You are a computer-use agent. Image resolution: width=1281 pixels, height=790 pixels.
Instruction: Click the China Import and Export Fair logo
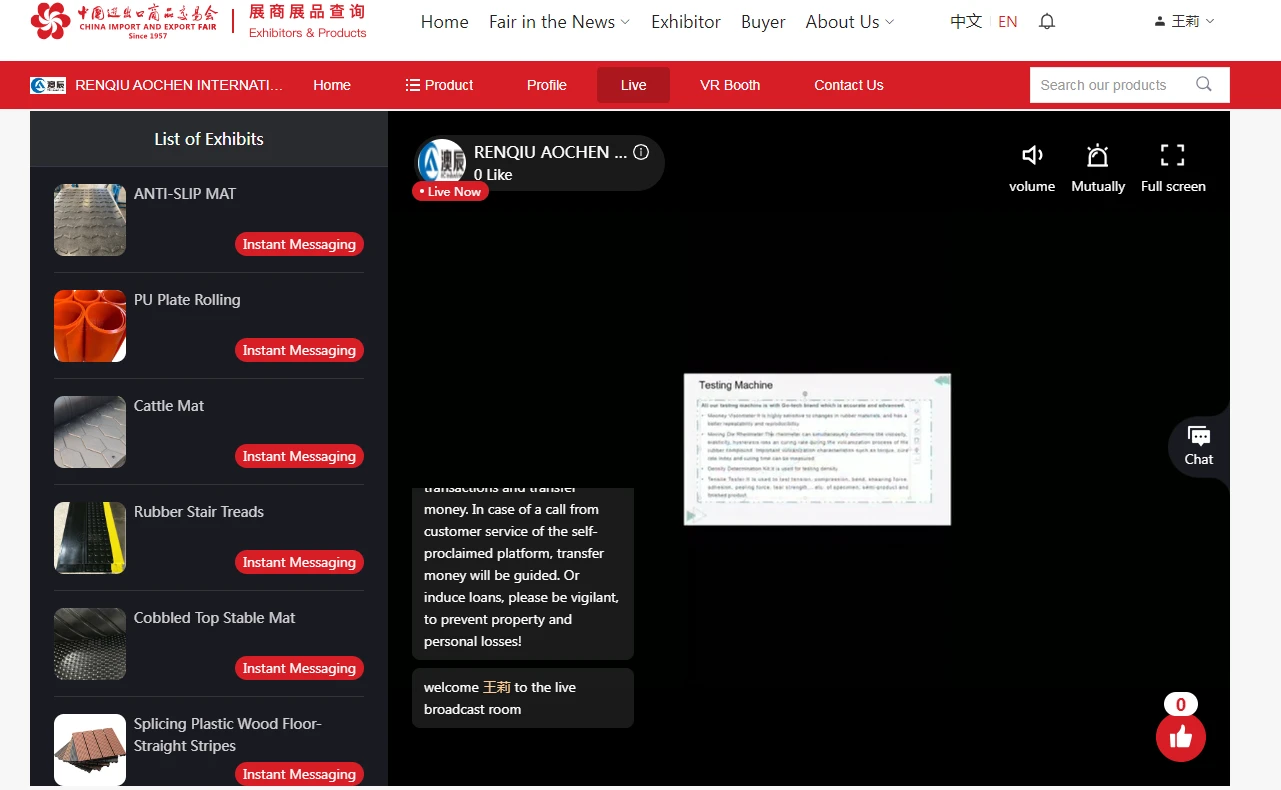click(x=124, y=21)
